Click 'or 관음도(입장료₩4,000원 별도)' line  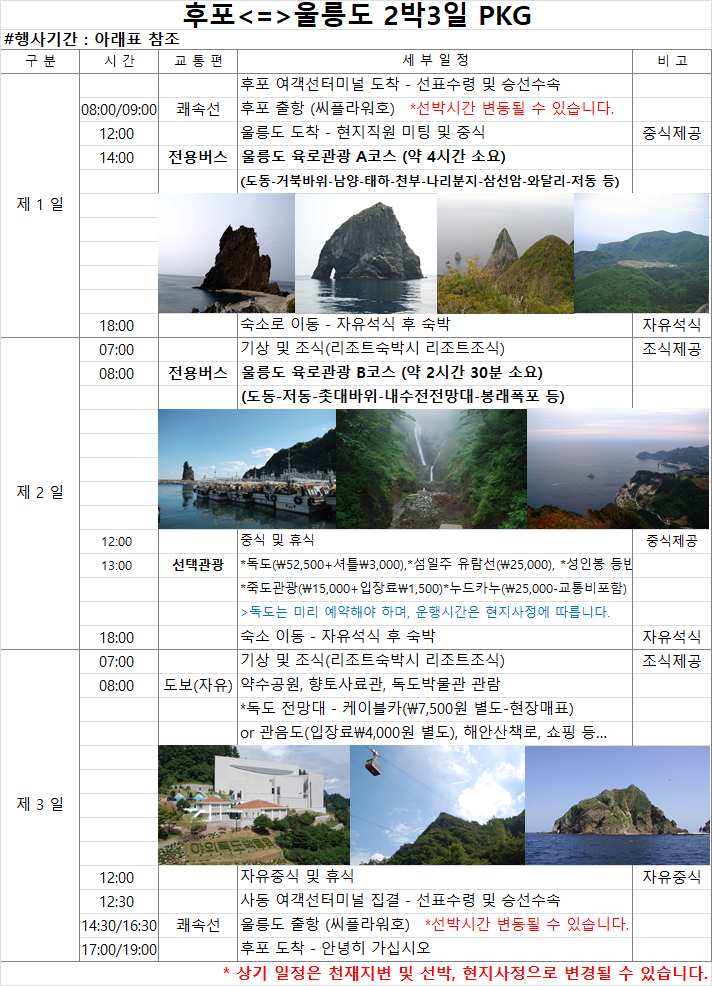(423, 733)
